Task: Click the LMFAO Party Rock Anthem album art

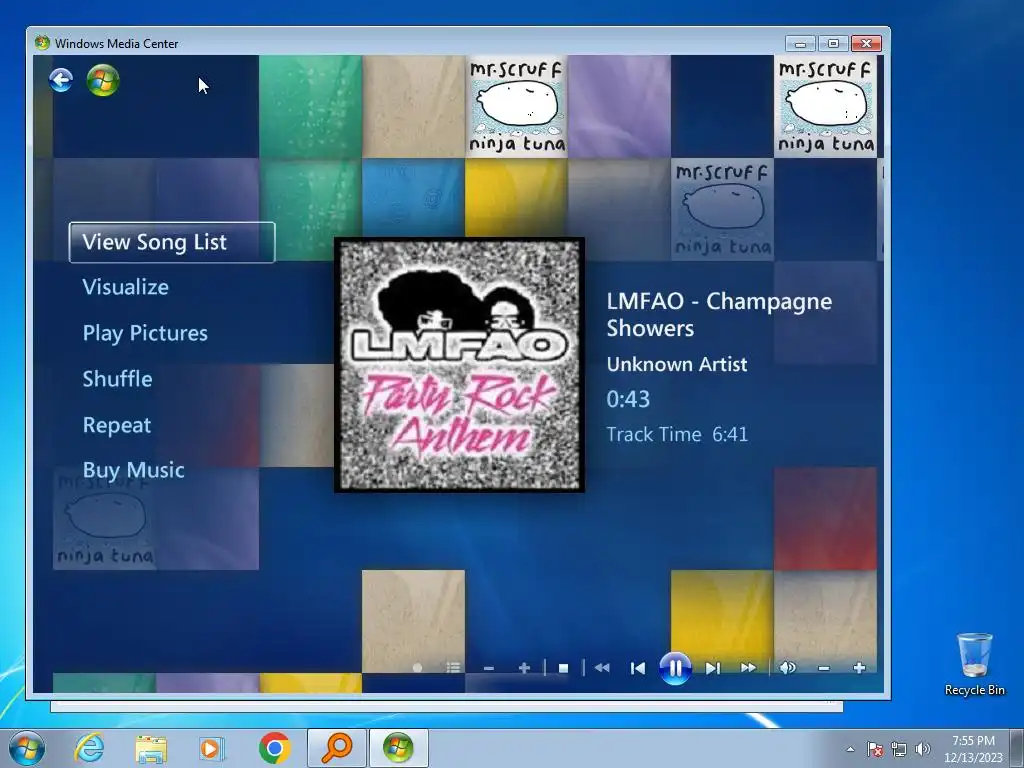Action: [x=459, y=365]
